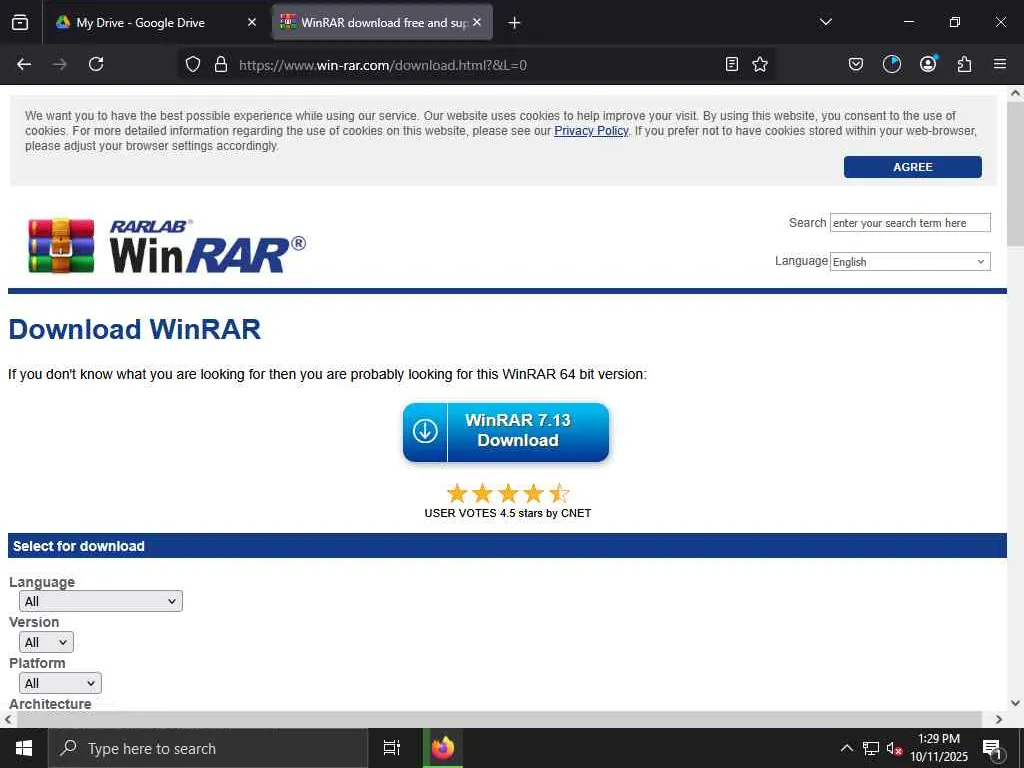Click the download arrow circle icon
This screenshot has width=1024, height=768.
(424, 431)
